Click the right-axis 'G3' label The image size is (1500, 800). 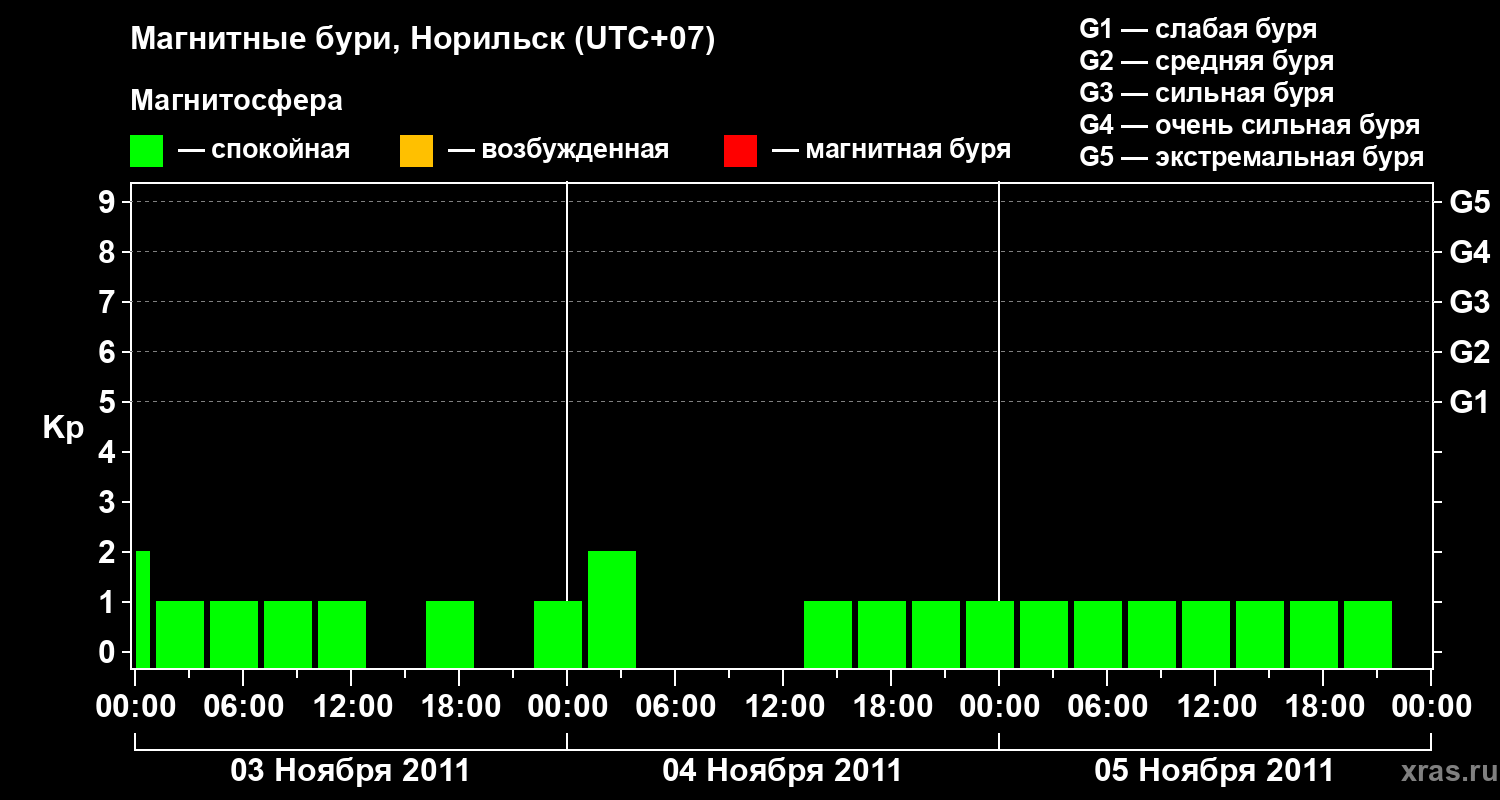1470,302
